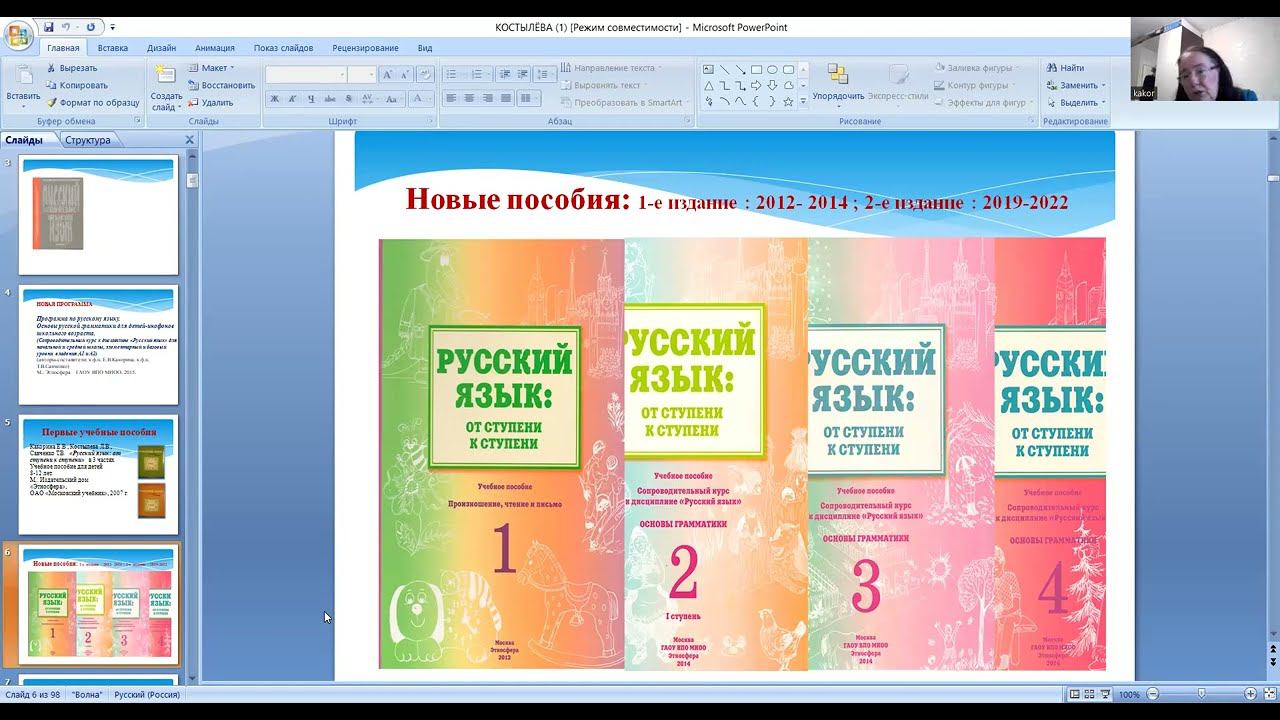Viewport: 1280px width, 720px height.
Task: Open the change case Aa dropdown
Action: click(394, 99)
